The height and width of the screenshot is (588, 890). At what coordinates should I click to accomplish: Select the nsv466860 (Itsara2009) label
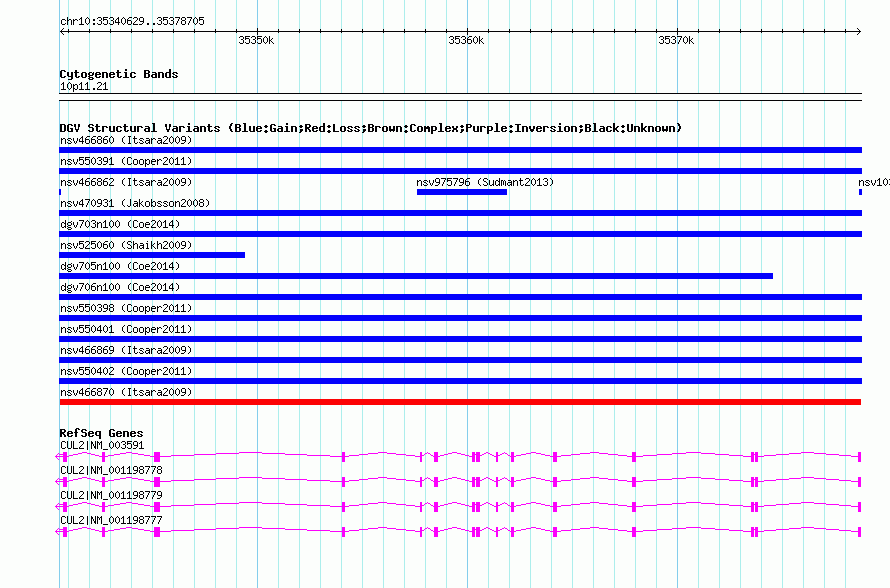pyautogui.click(x=126, y=140)
